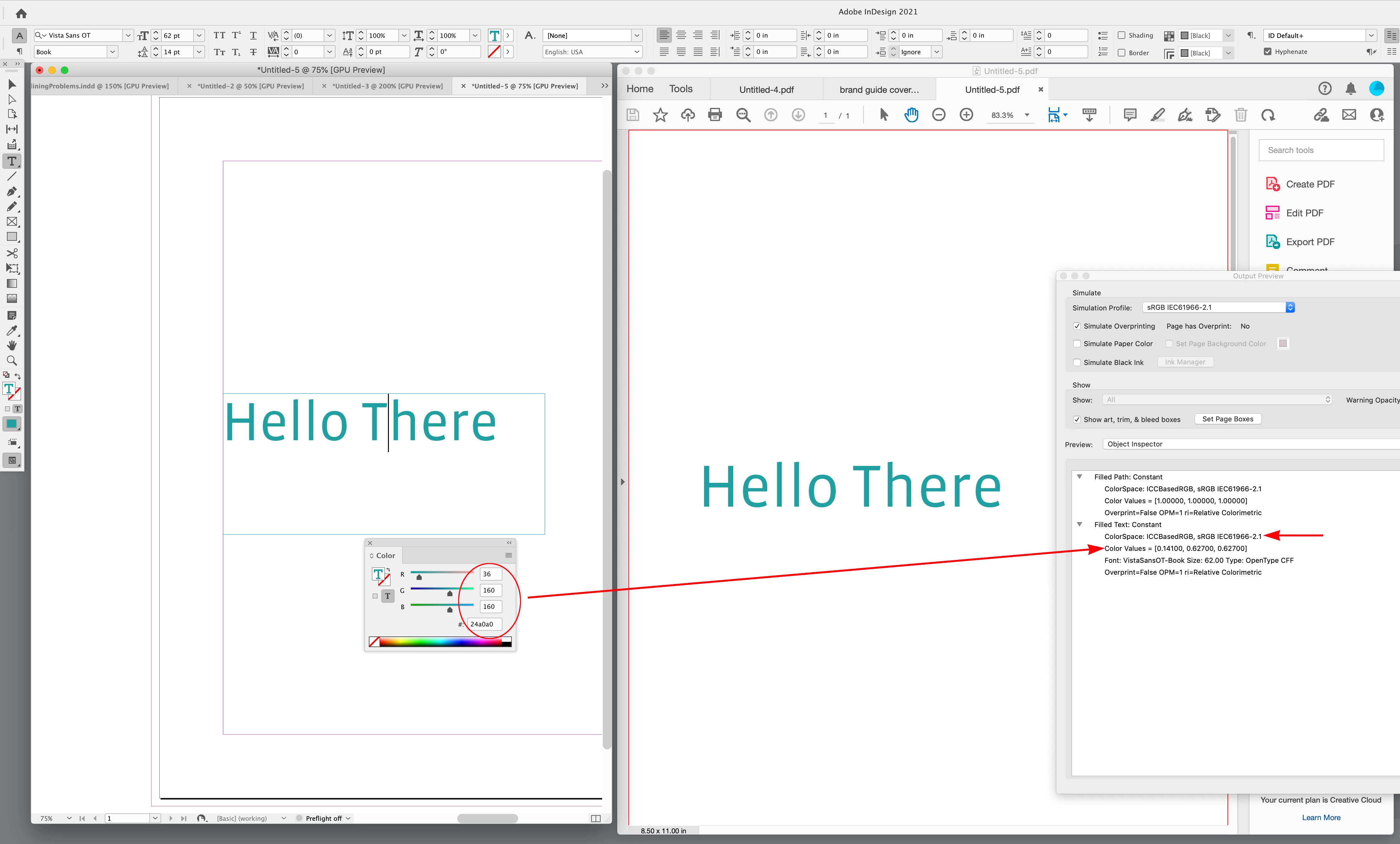The height and width of the screenshot is (844, 1400).
Task: Activate the Acrobat hand pan tool
Action: (x=911, y=115)
